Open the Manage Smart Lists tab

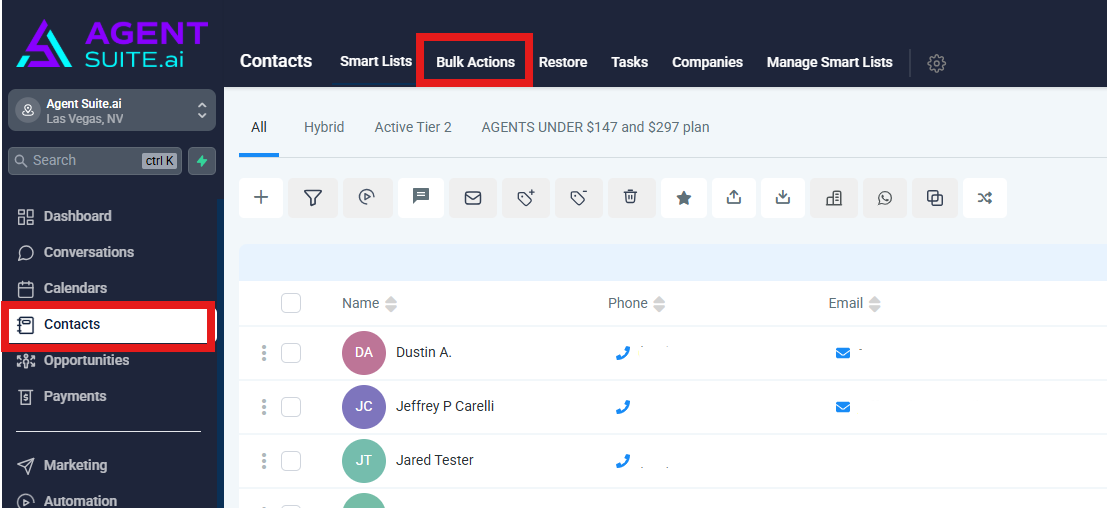pyautogui.click(x=830, y=62)
